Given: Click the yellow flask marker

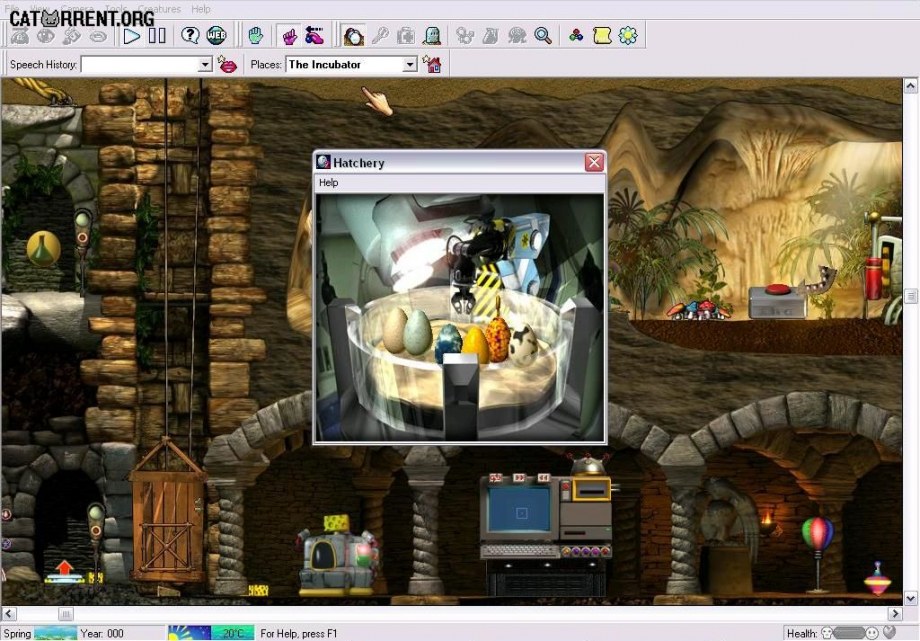Looking at the screenshot, I should point(43,248).
